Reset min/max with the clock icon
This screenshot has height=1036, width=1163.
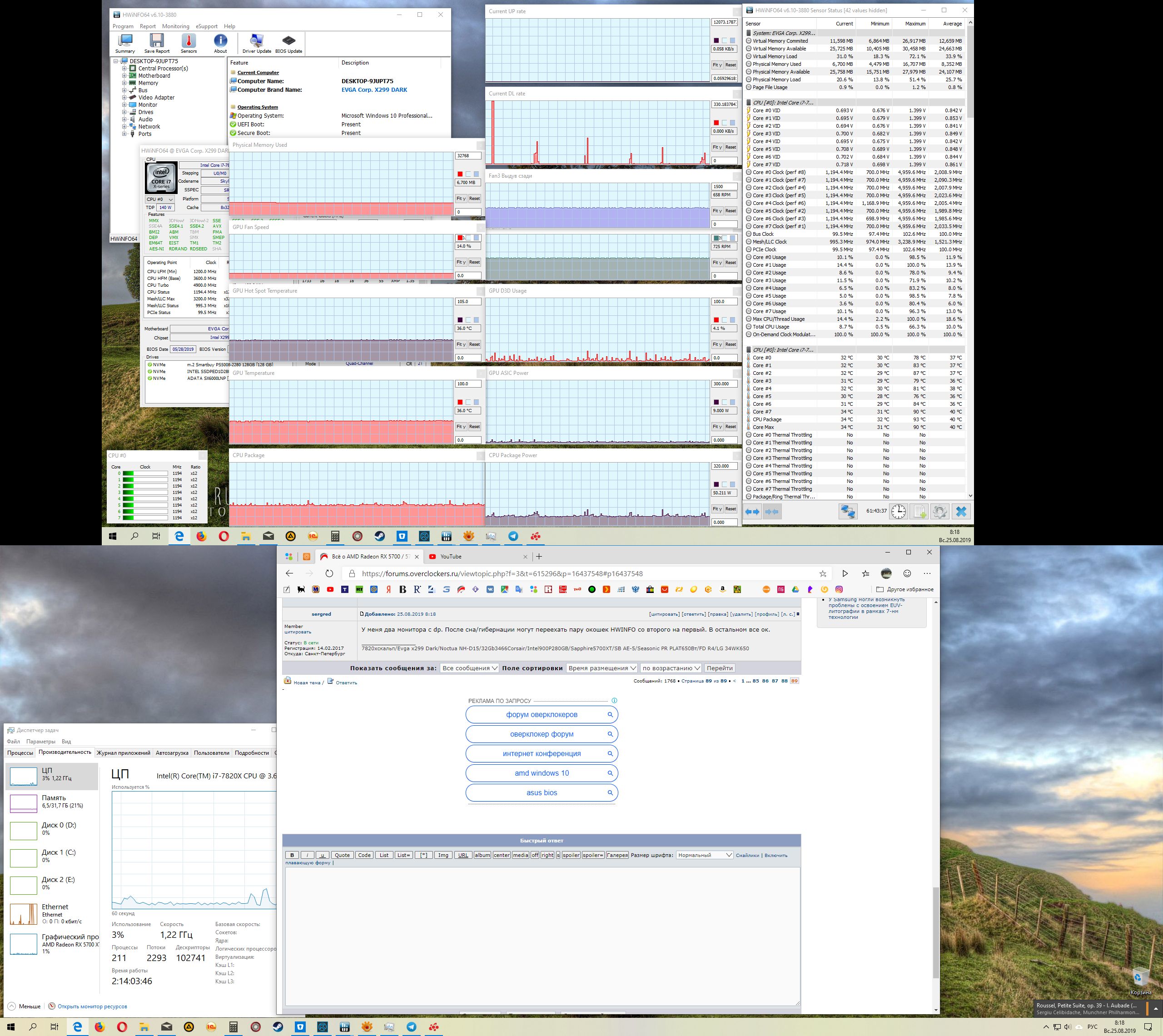tap(899, 511)
